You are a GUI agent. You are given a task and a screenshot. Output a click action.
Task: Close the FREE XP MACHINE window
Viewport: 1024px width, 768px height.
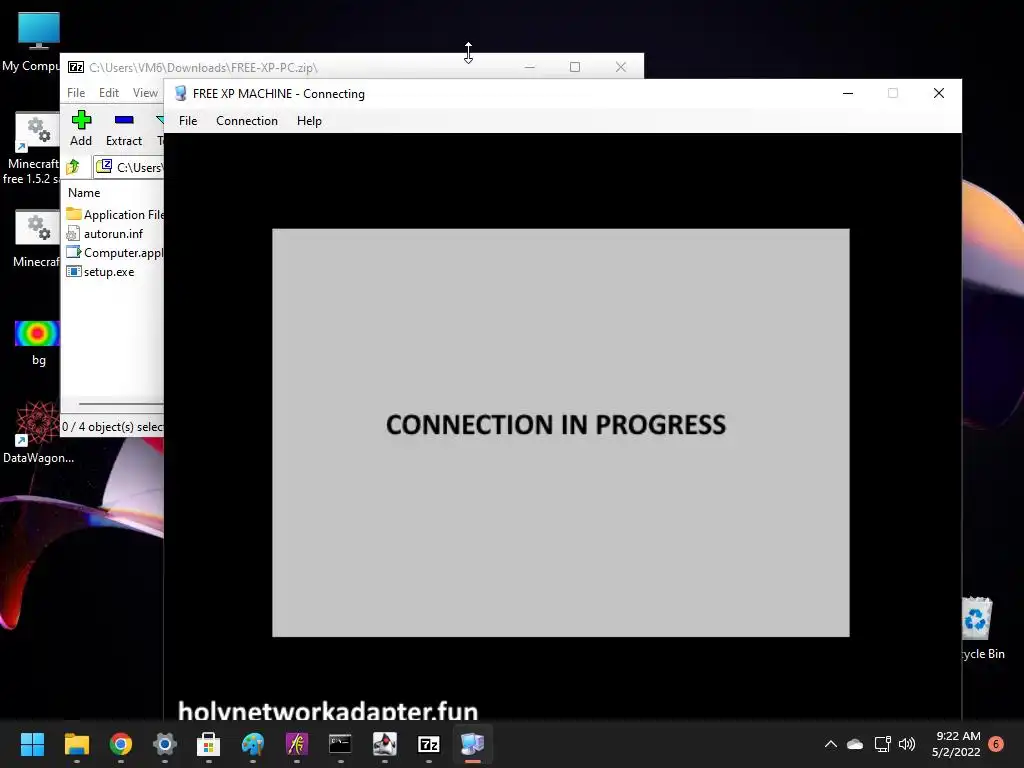click(x=938, y=93)
